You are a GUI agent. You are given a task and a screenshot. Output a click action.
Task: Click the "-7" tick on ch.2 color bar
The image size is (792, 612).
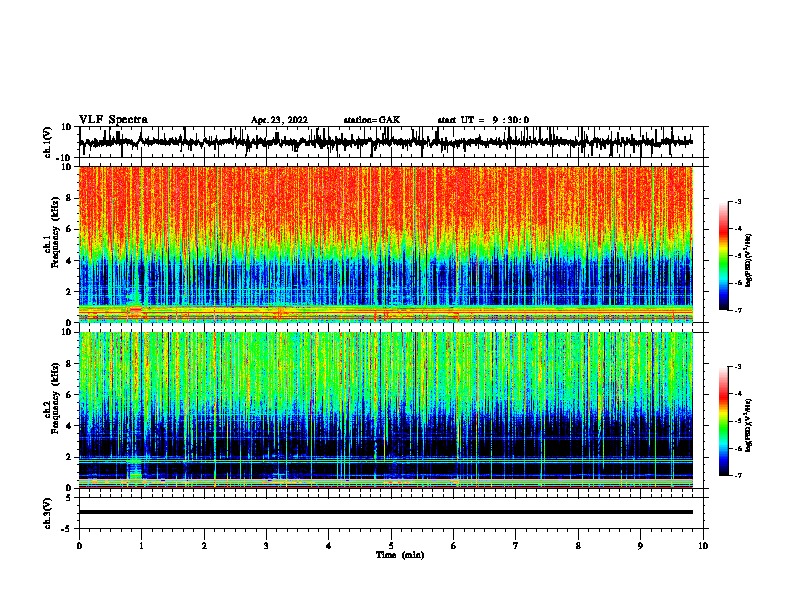737,475
